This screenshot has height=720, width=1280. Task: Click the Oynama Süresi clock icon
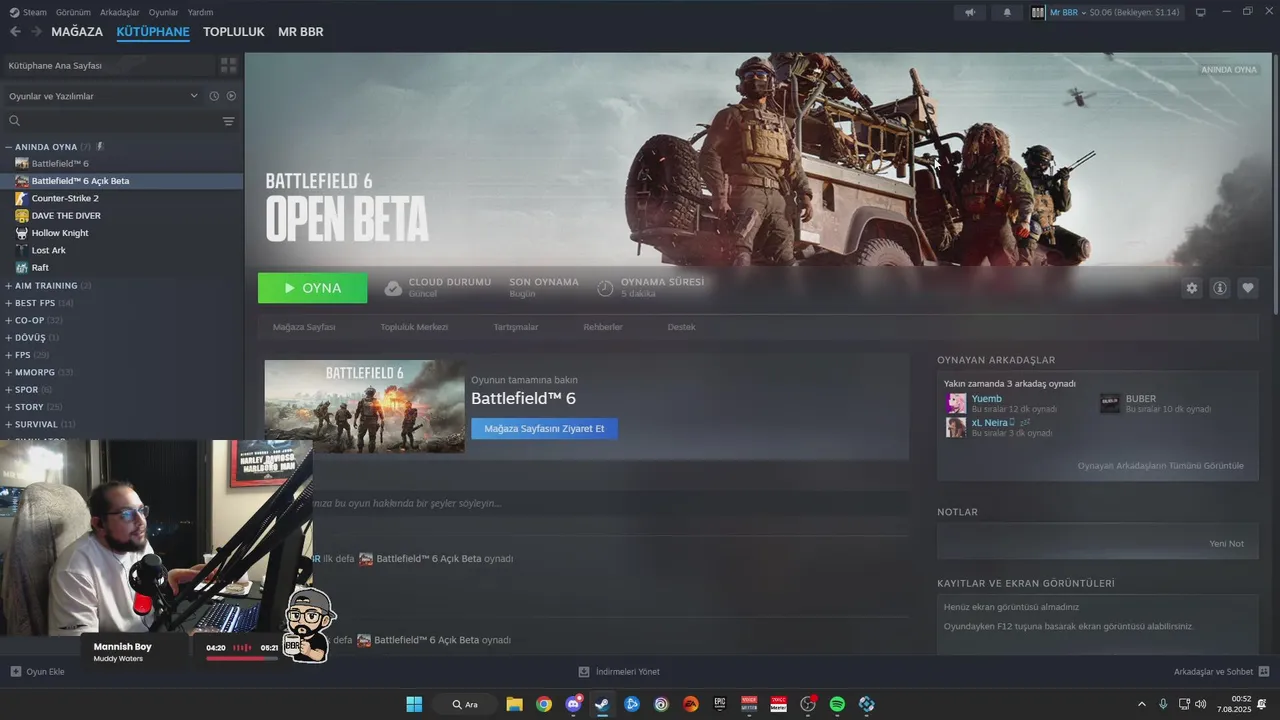click(605, 288)
